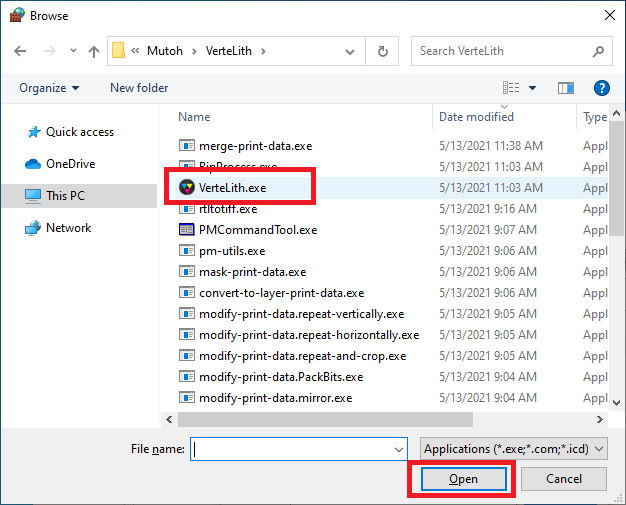Select Network in sidebar
626x505 pixels.
click(68, 228)
